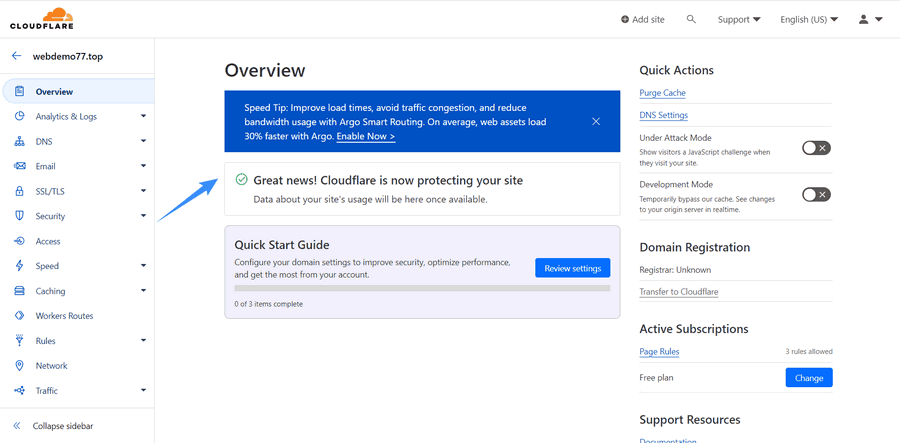900x443 pixels.
Task: Click the Purge Cache link
Action: (x=662, y=93)
